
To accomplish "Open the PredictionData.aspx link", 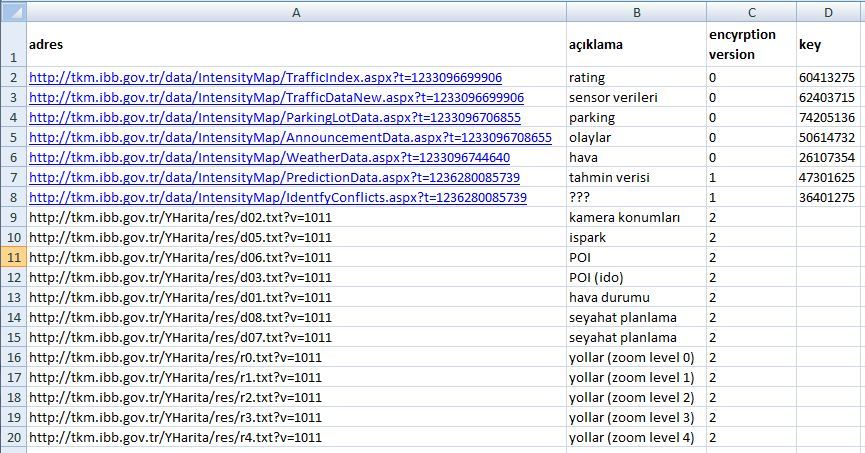I will pos(274,177).
